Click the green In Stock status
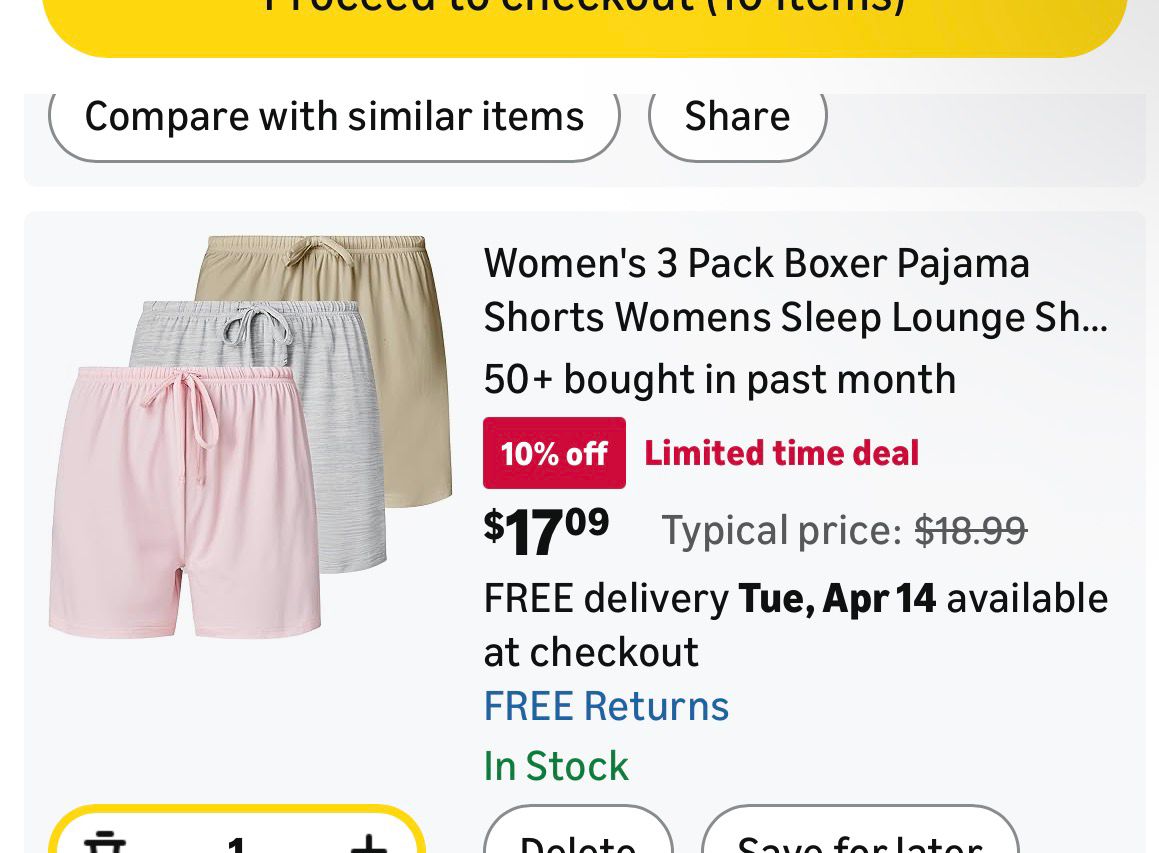 point(556,766)
